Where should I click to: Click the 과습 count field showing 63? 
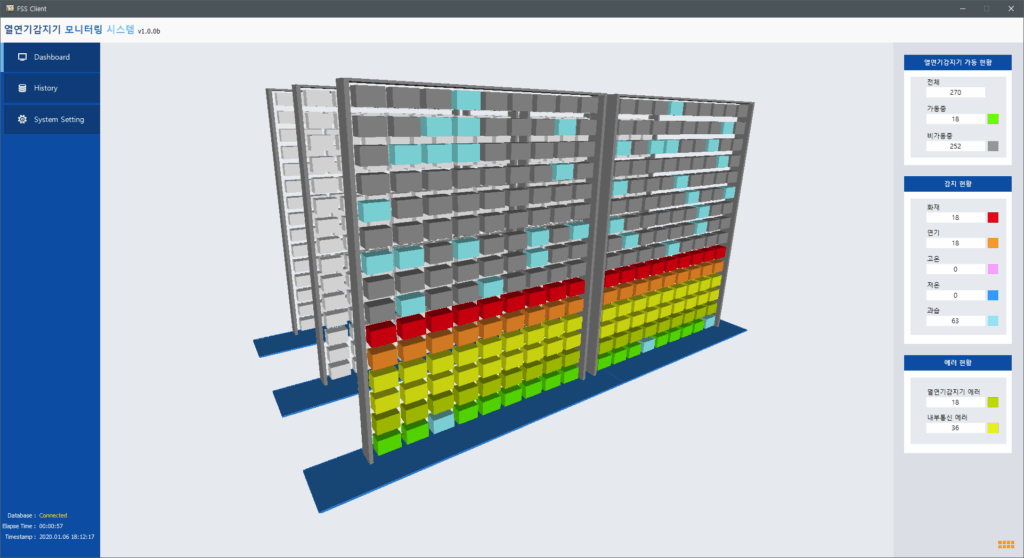pos(955,321)
